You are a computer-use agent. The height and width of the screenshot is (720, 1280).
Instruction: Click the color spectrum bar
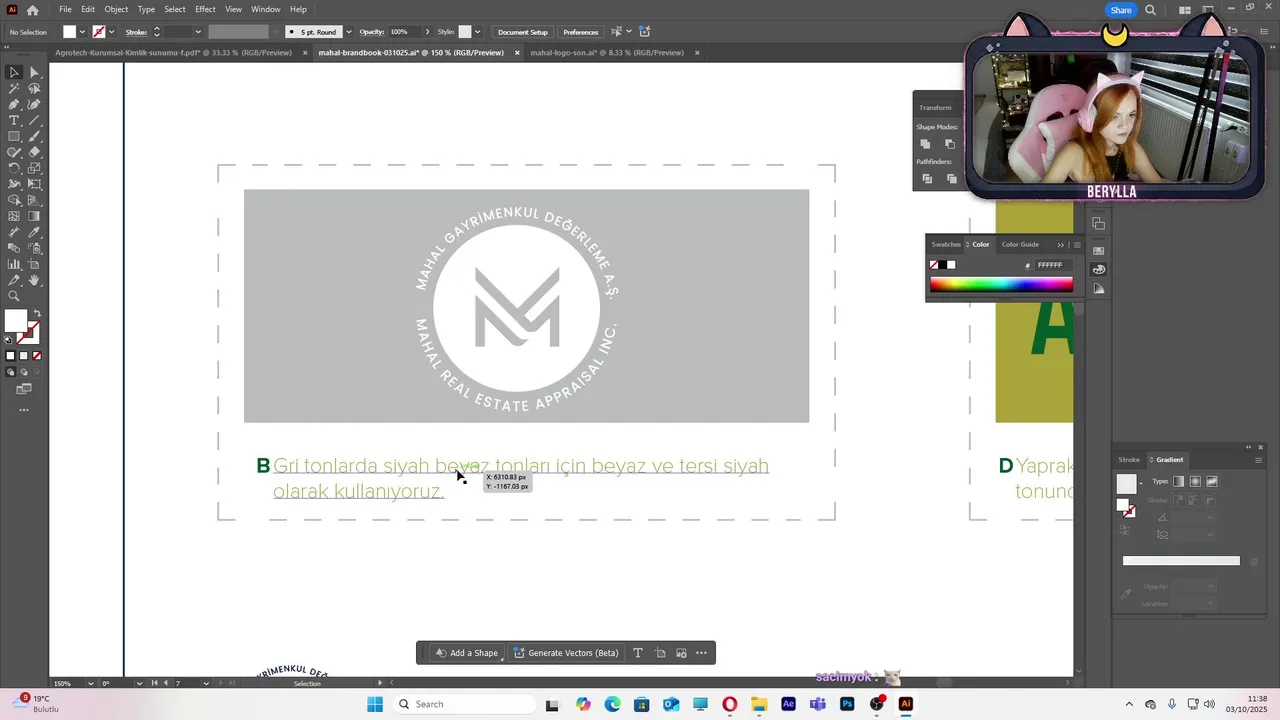click(x=1001, y=285)
